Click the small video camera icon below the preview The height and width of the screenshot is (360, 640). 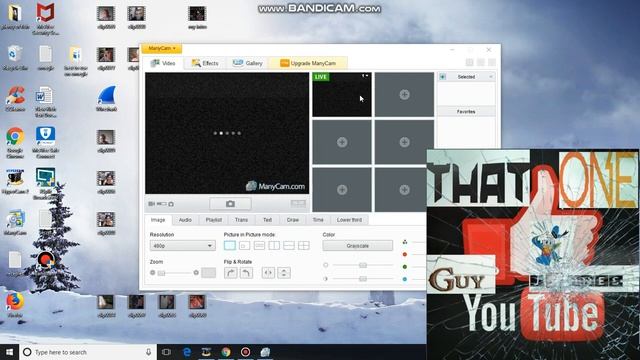[x=151, y=204]
